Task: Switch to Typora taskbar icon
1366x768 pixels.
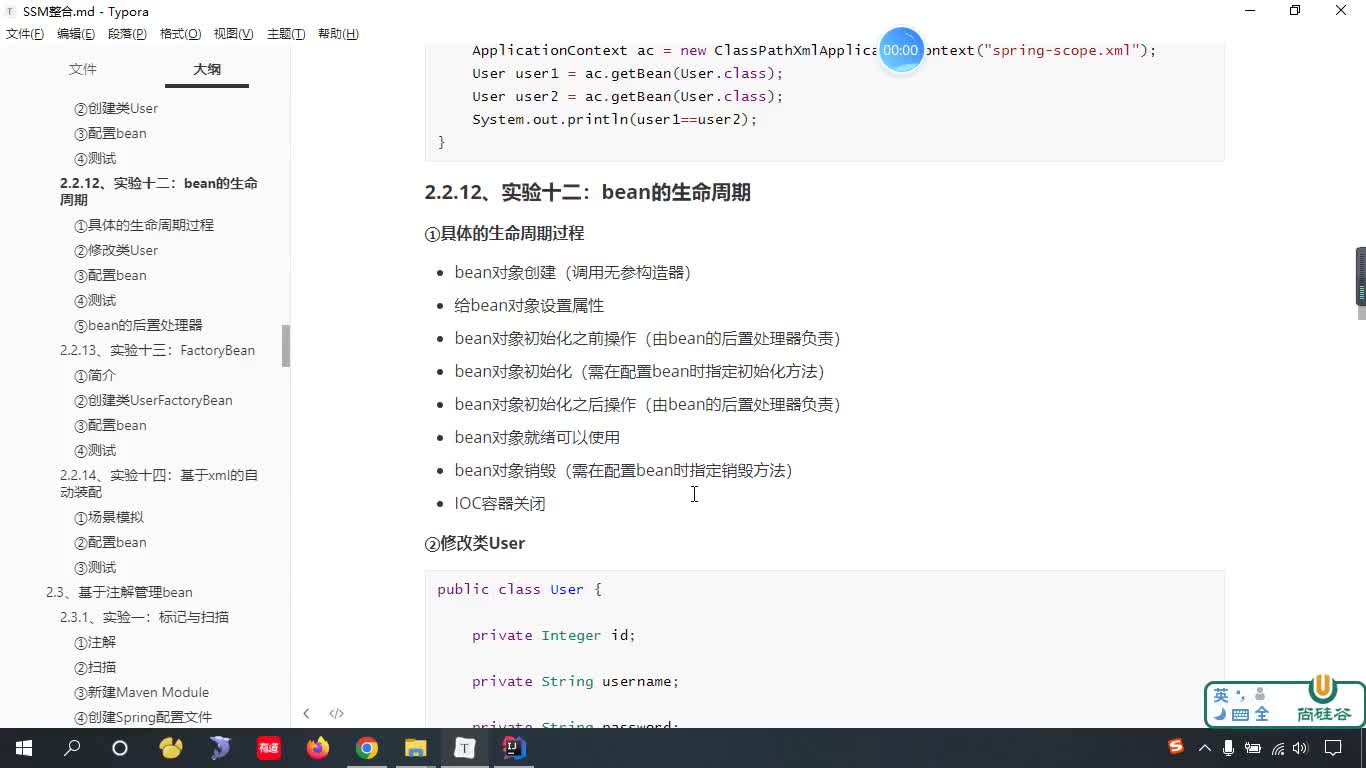Action: point(465,748)
